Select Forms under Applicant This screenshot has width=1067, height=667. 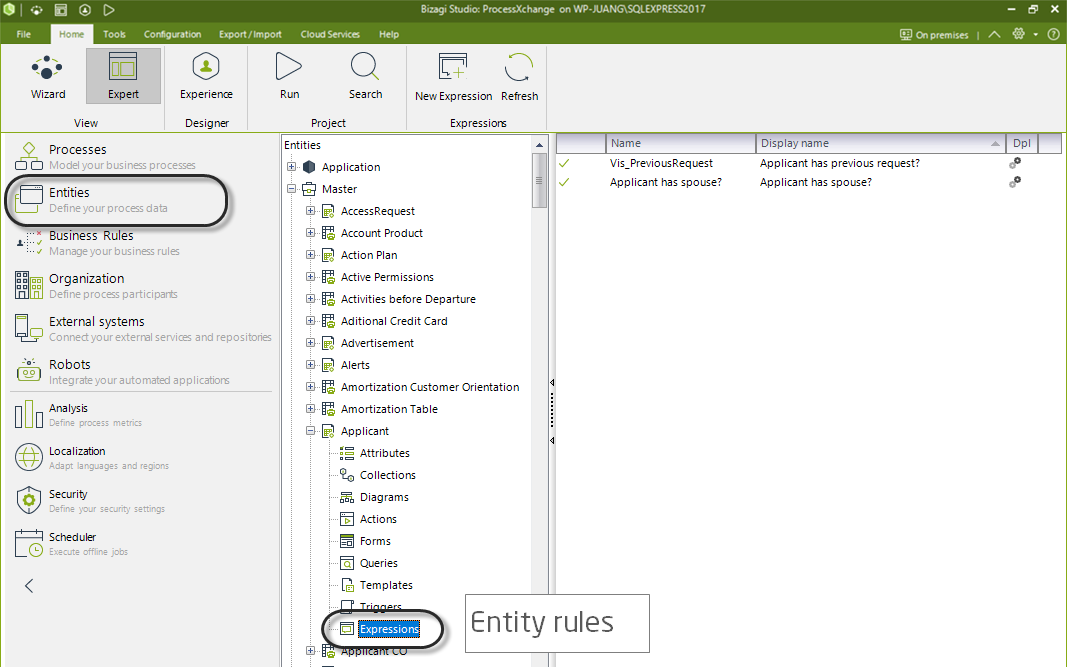coord(375,541)
